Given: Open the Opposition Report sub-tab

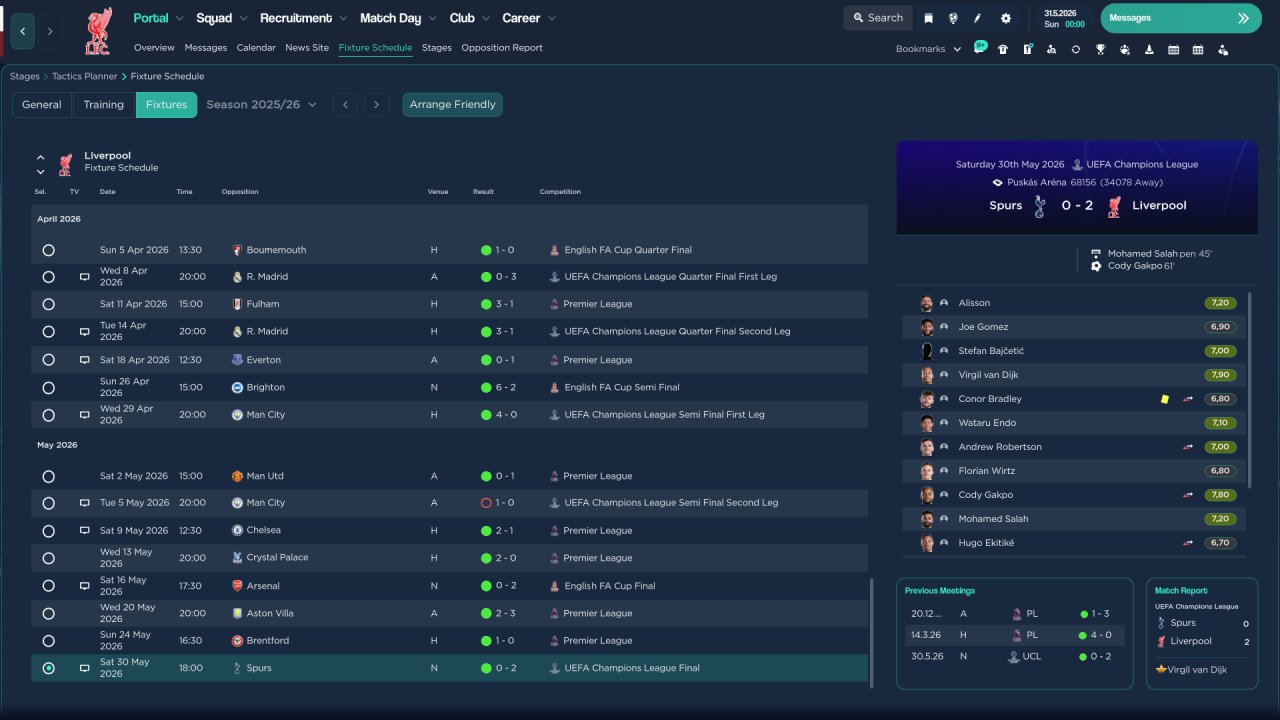Looking at the screenshot, I should coord(502,48).
